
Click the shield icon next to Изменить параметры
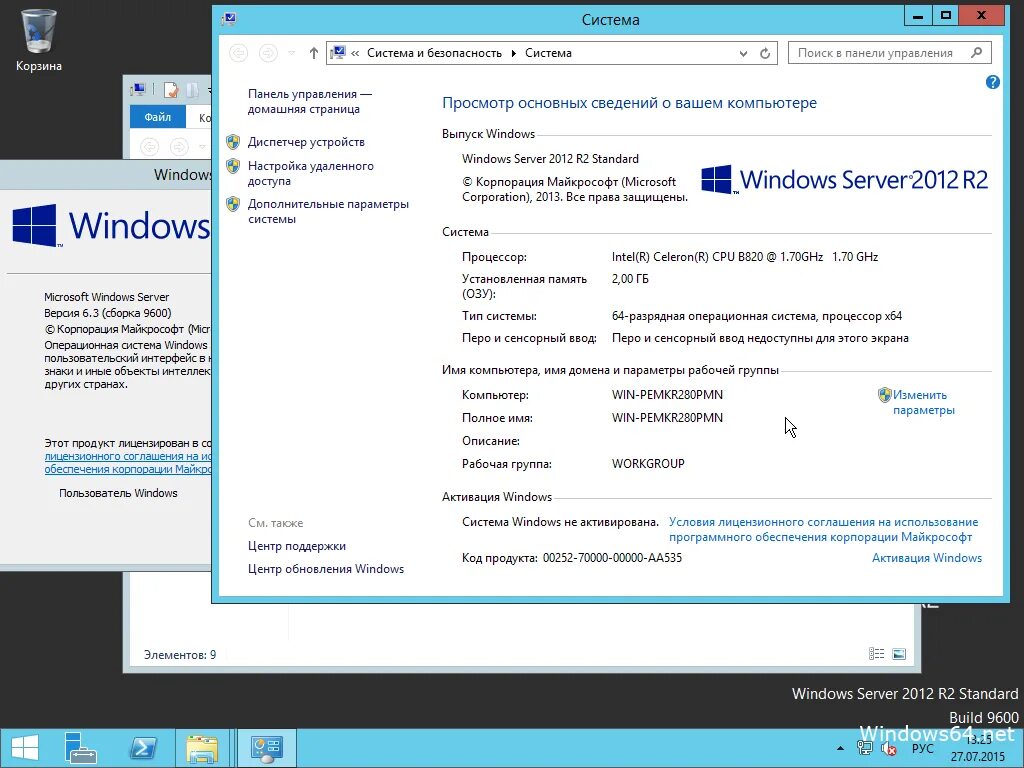pos(884,394)
